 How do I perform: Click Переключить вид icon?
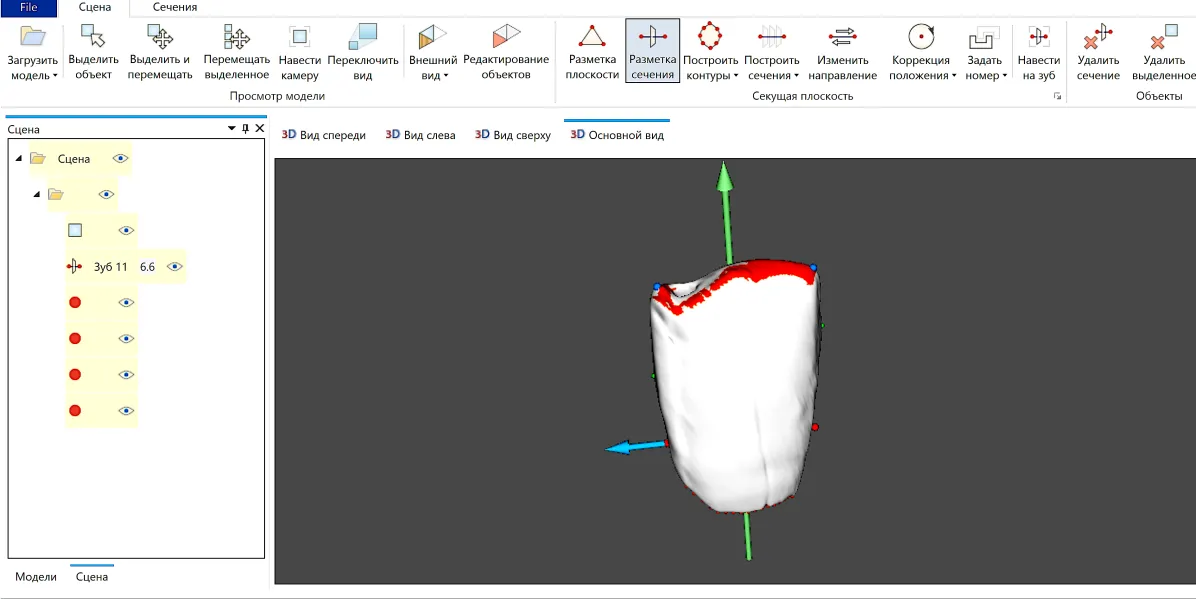[363, 37]
